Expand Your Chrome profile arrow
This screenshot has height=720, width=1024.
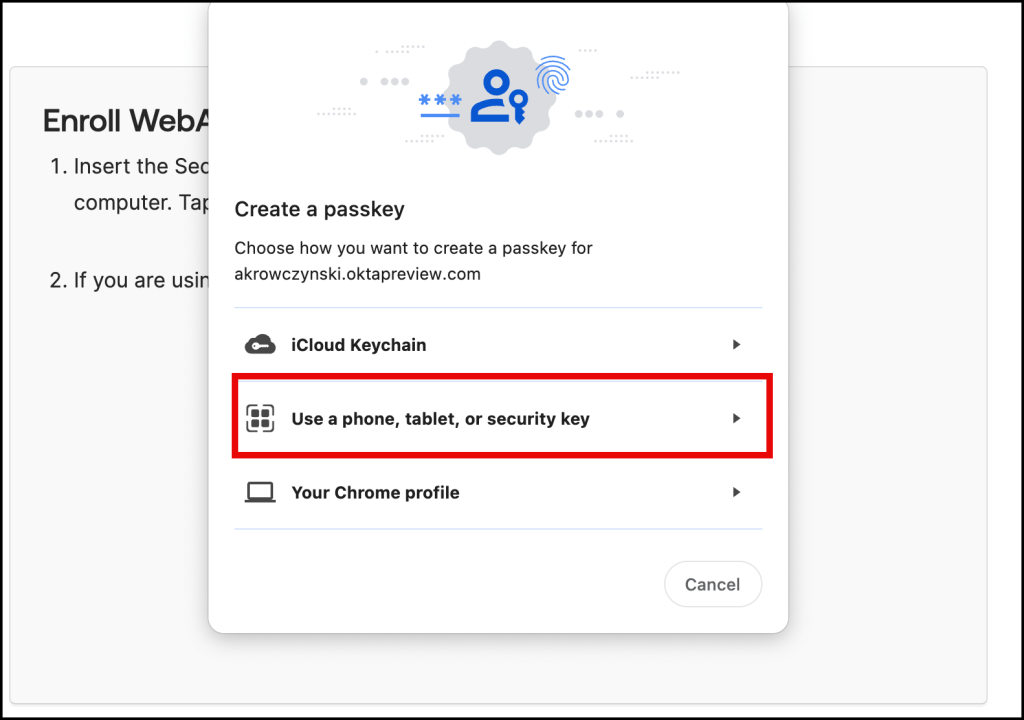pos(736,493)
